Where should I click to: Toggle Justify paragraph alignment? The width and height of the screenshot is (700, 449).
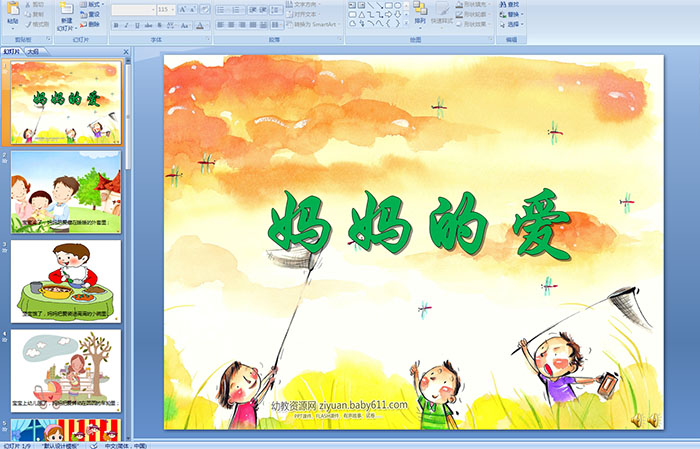pyautogui.click(x=253, y=25)
